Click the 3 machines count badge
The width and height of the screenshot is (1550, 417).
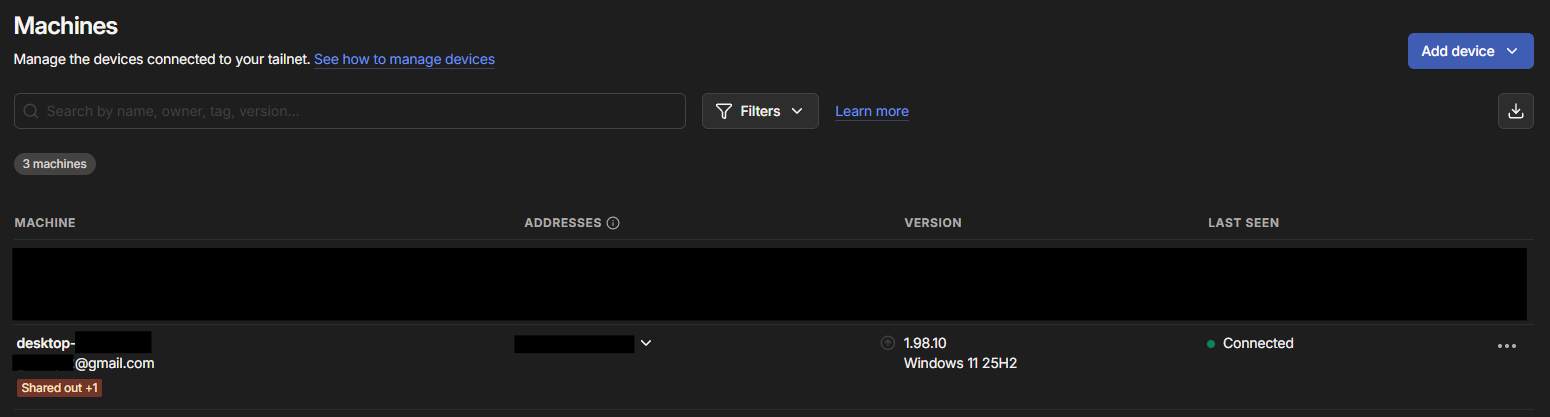(55, 163)
